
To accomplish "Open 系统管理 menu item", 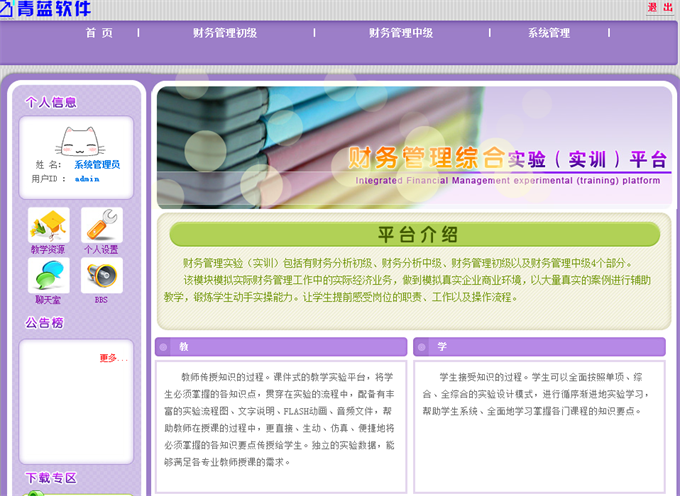I will [549, 33].
